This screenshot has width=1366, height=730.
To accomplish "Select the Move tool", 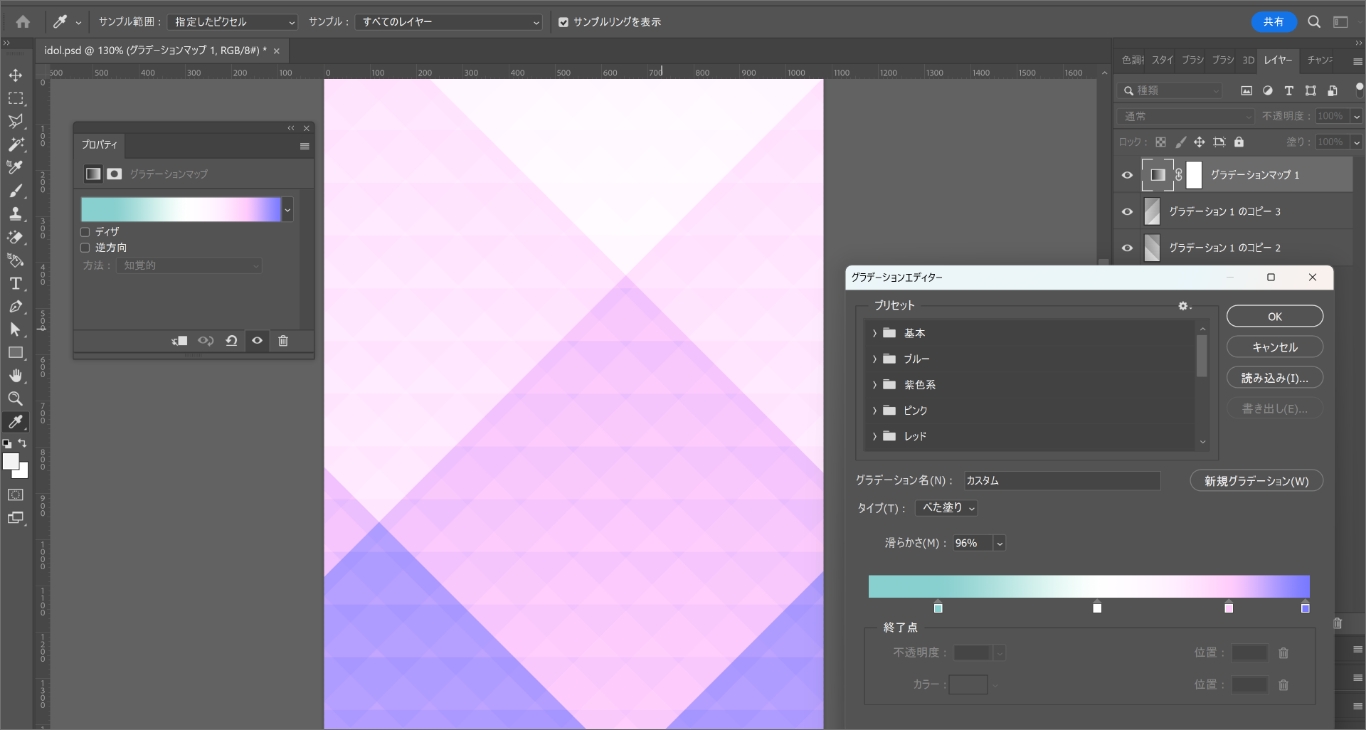I will pyautogui.click(x=15, y=76).
